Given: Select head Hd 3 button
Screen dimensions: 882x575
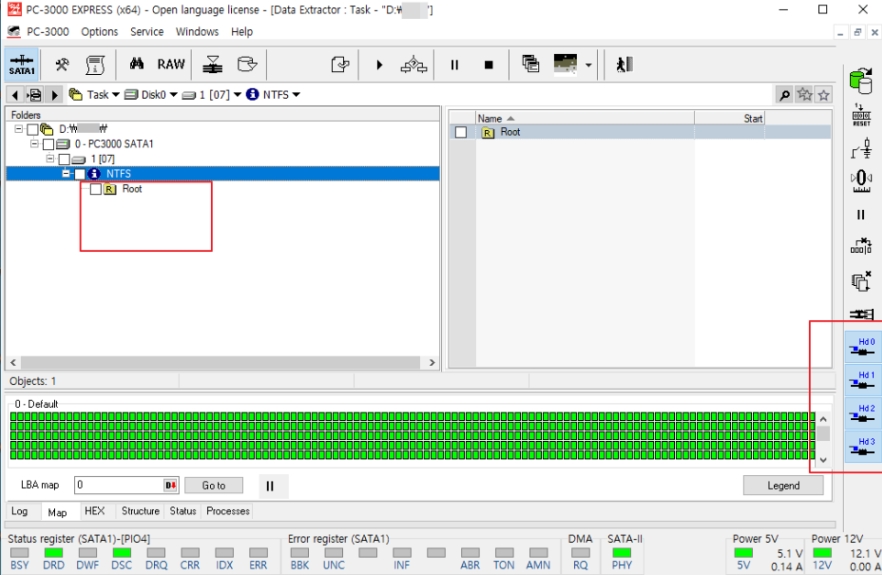Looking at the screenshot, I should pyautogui.click(x=863, y=447).
